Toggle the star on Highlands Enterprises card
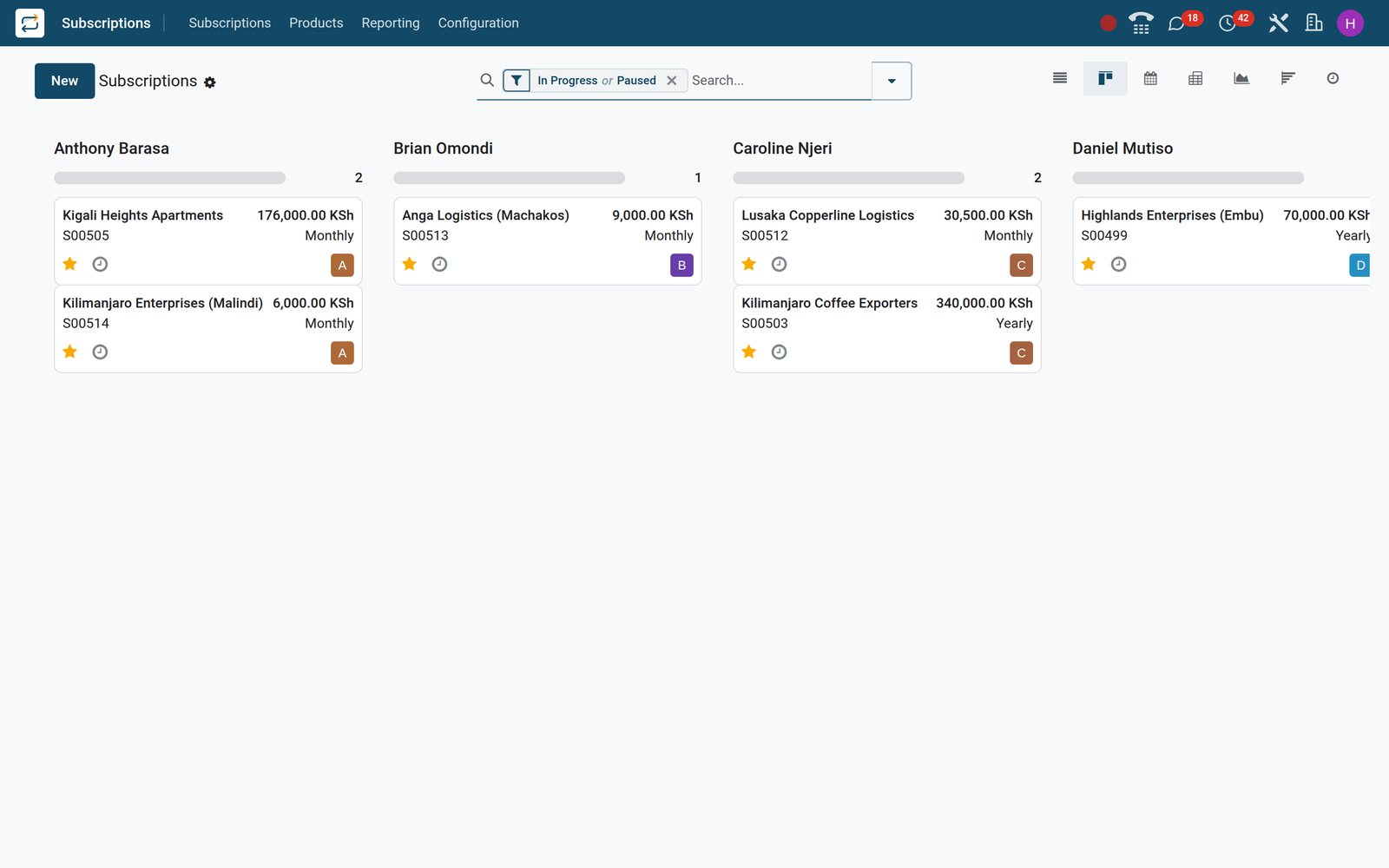Screen dimensions: 1389x868 1089,264
